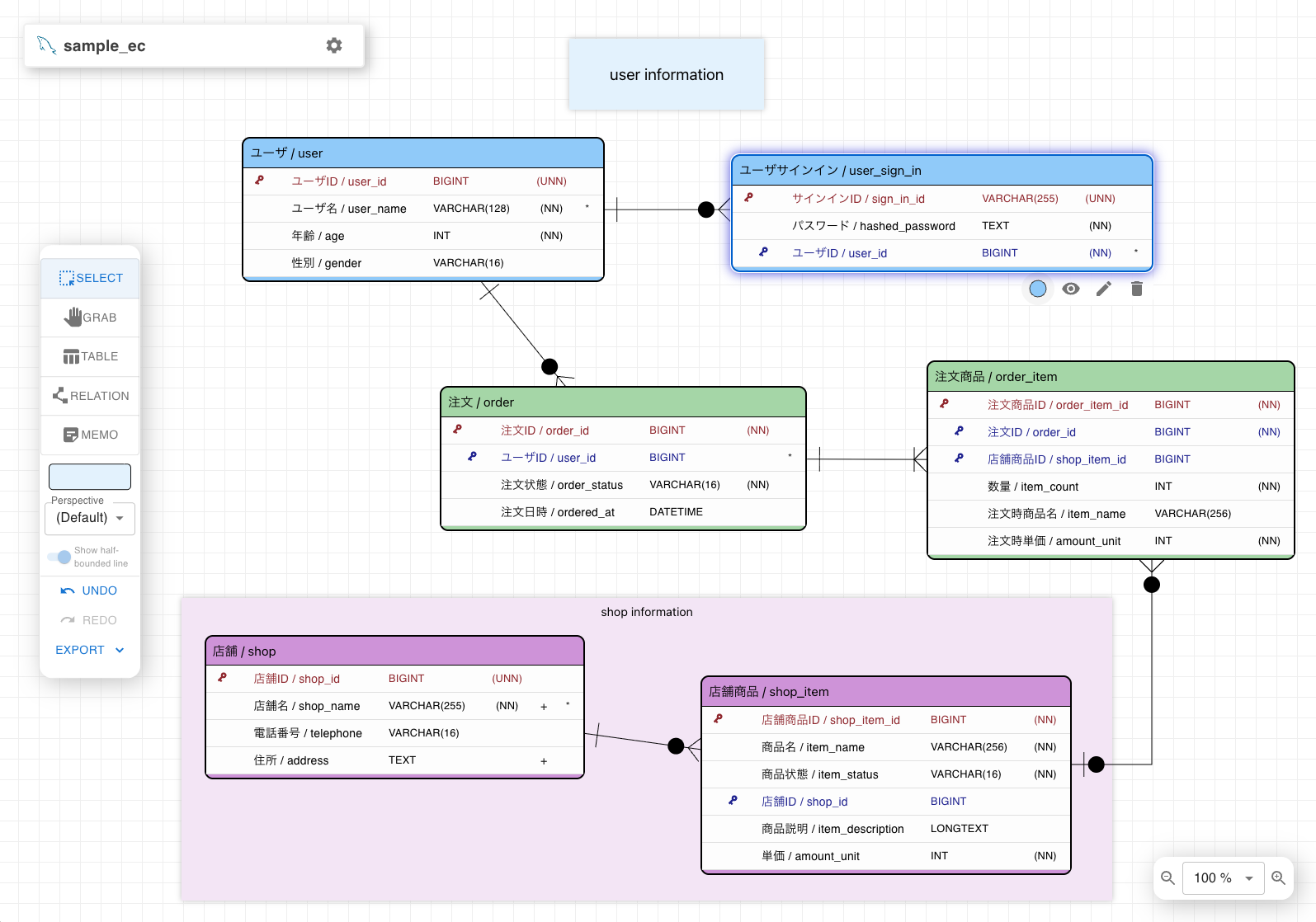This screenshot has width=1316, height=922.
Task: Click primary key icon of shop_item_id in shop_item
Action: [x=719, y=719]
